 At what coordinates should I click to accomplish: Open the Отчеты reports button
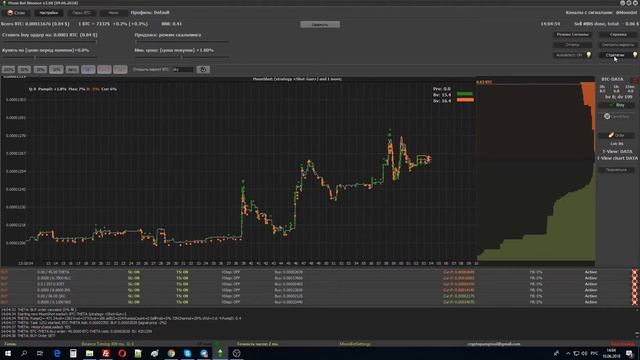(x=572, y=44)
